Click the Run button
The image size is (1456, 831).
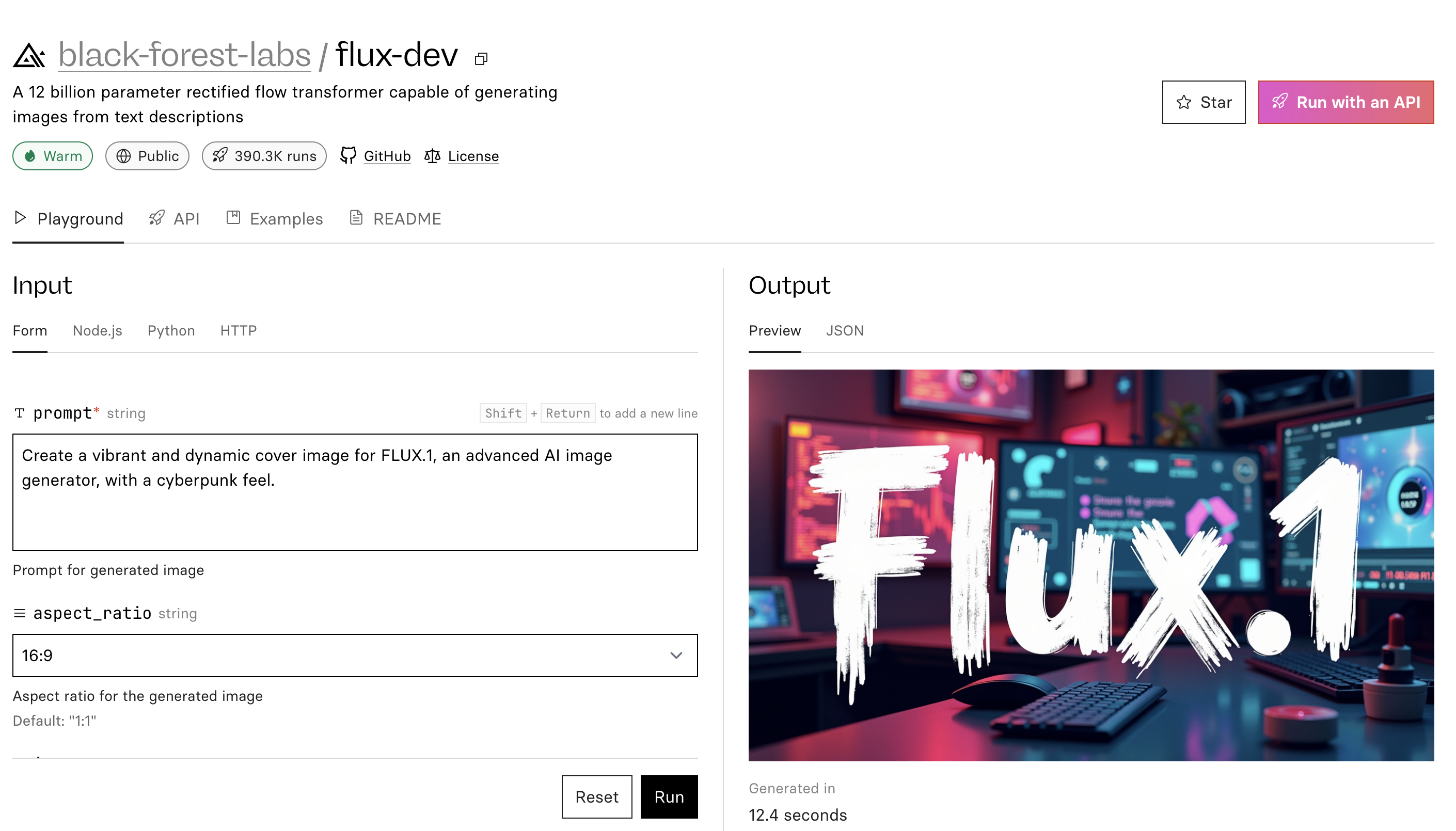(670, 797)
